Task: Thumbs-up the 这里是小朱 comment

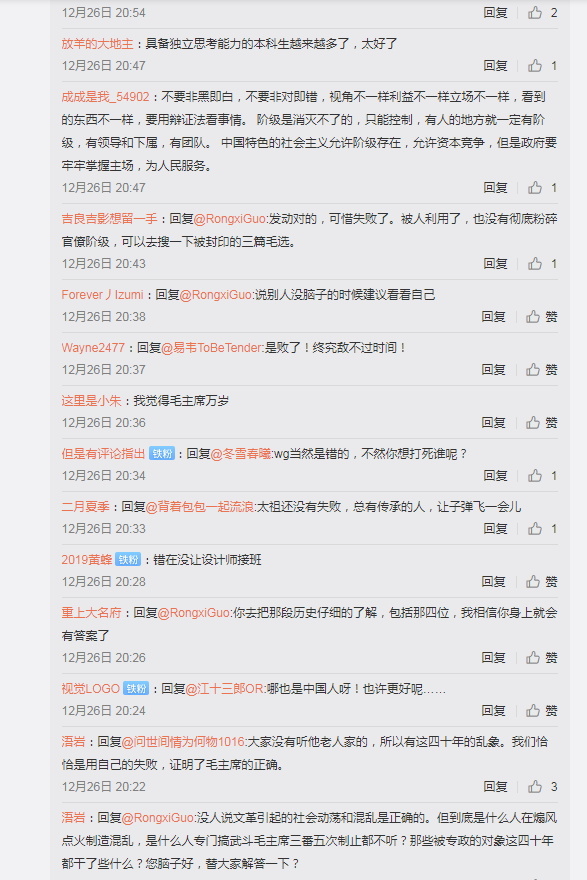Action: tap(533, 423)
